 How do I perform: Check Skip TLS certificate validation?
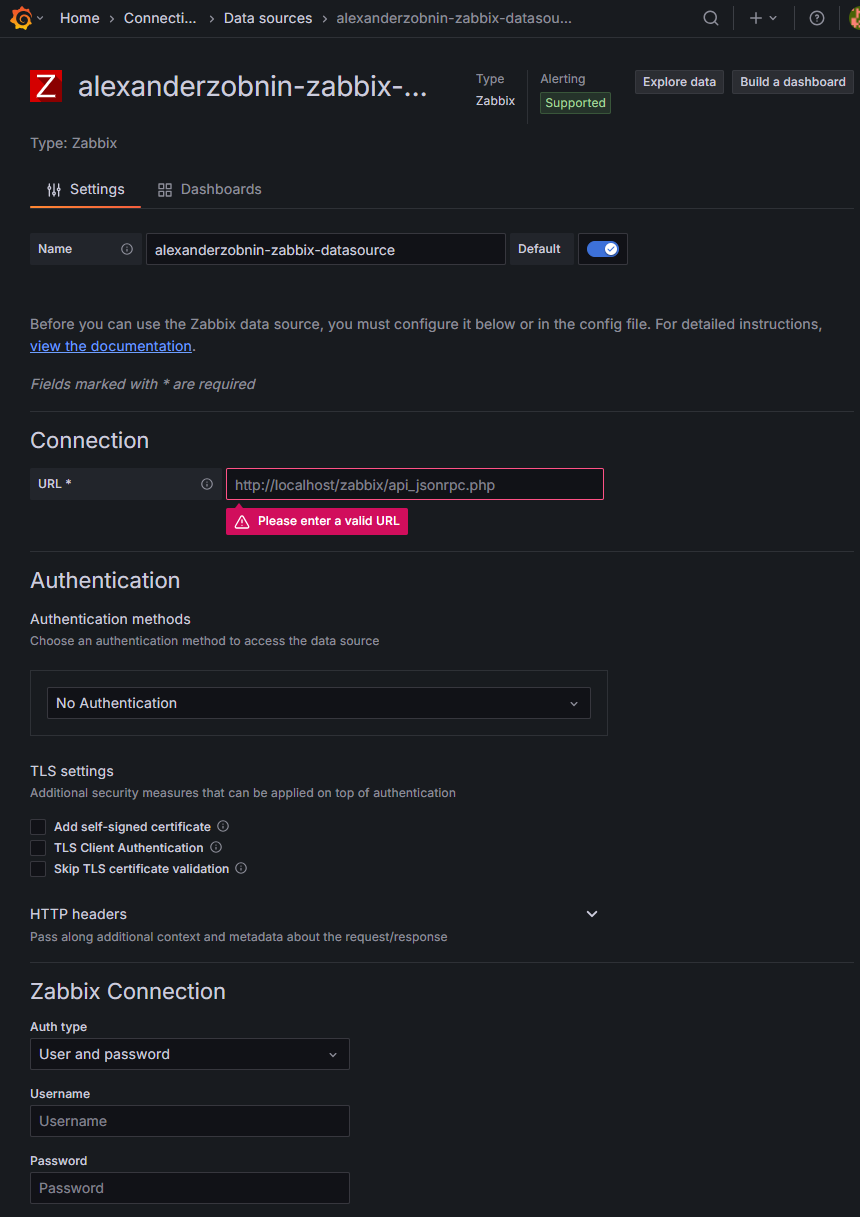(x=38, y=869)
